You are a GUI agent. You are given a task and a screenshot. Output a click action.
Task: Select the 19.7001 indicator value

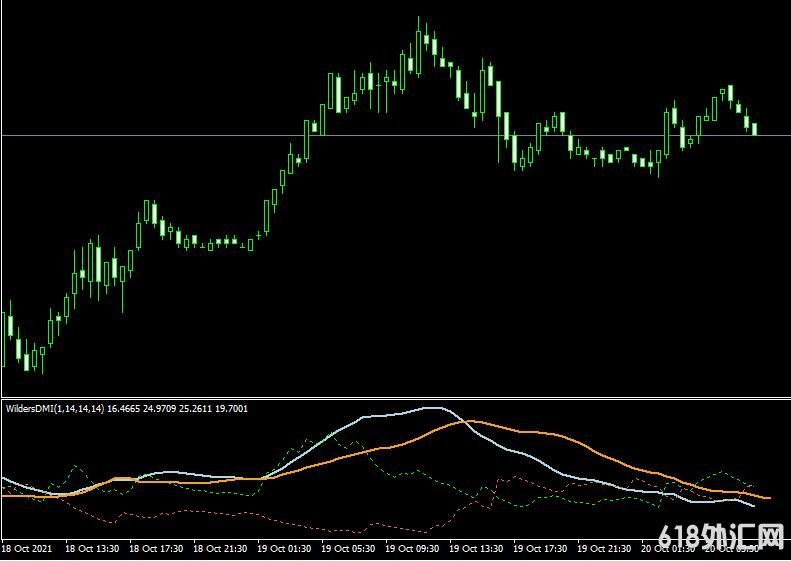[x=232, y=409]
